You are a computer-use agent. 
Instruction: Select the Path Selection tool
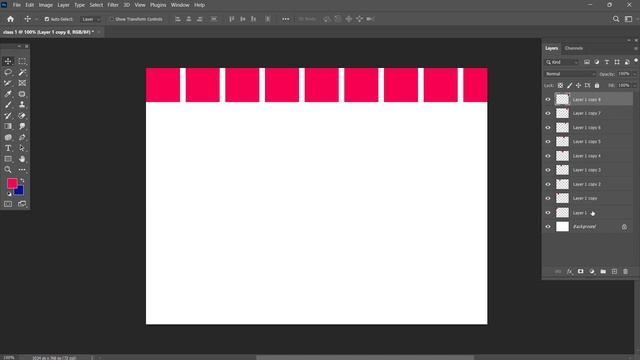[x=22, y=148]
